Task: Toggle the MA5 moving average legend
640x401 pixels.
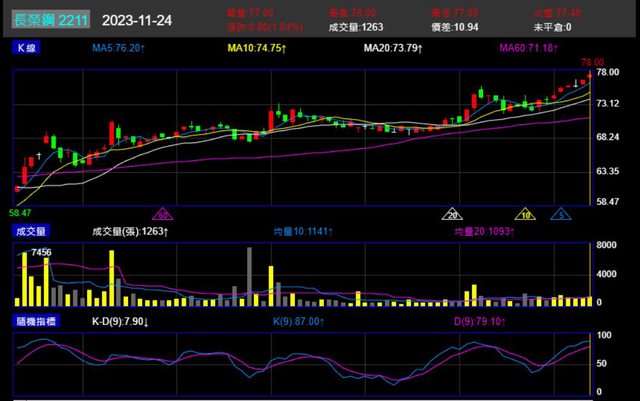Action: [x=119, y=48]
